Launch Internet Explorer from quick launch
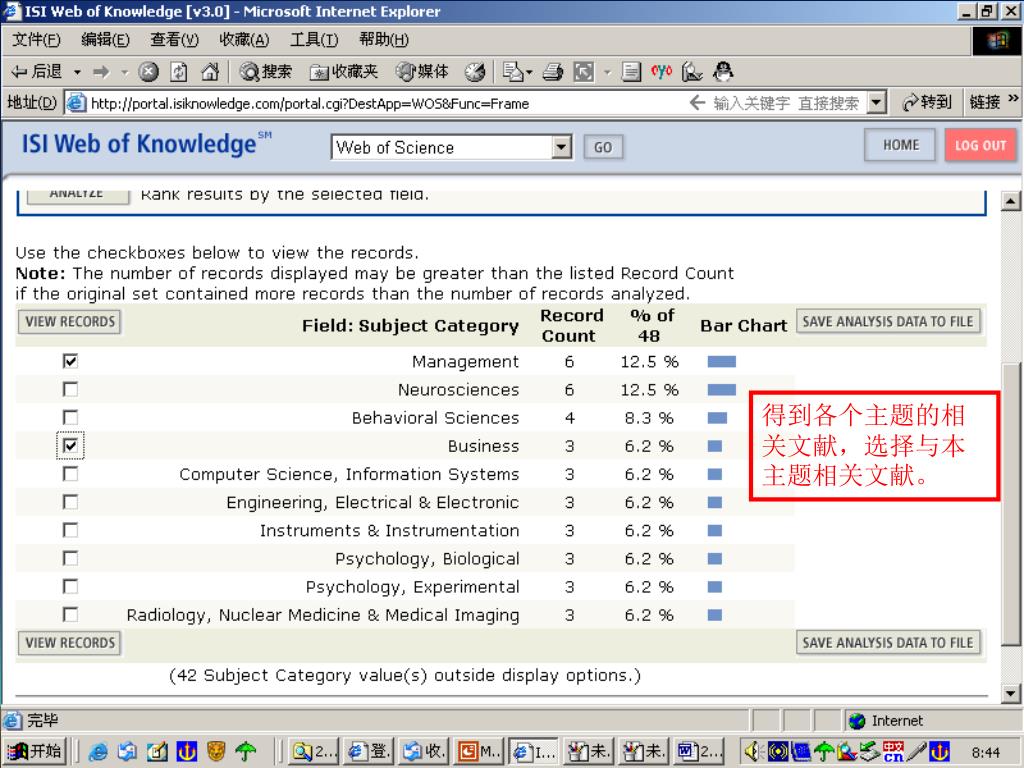Screen dimensions: 1024x768 point(98,752)
